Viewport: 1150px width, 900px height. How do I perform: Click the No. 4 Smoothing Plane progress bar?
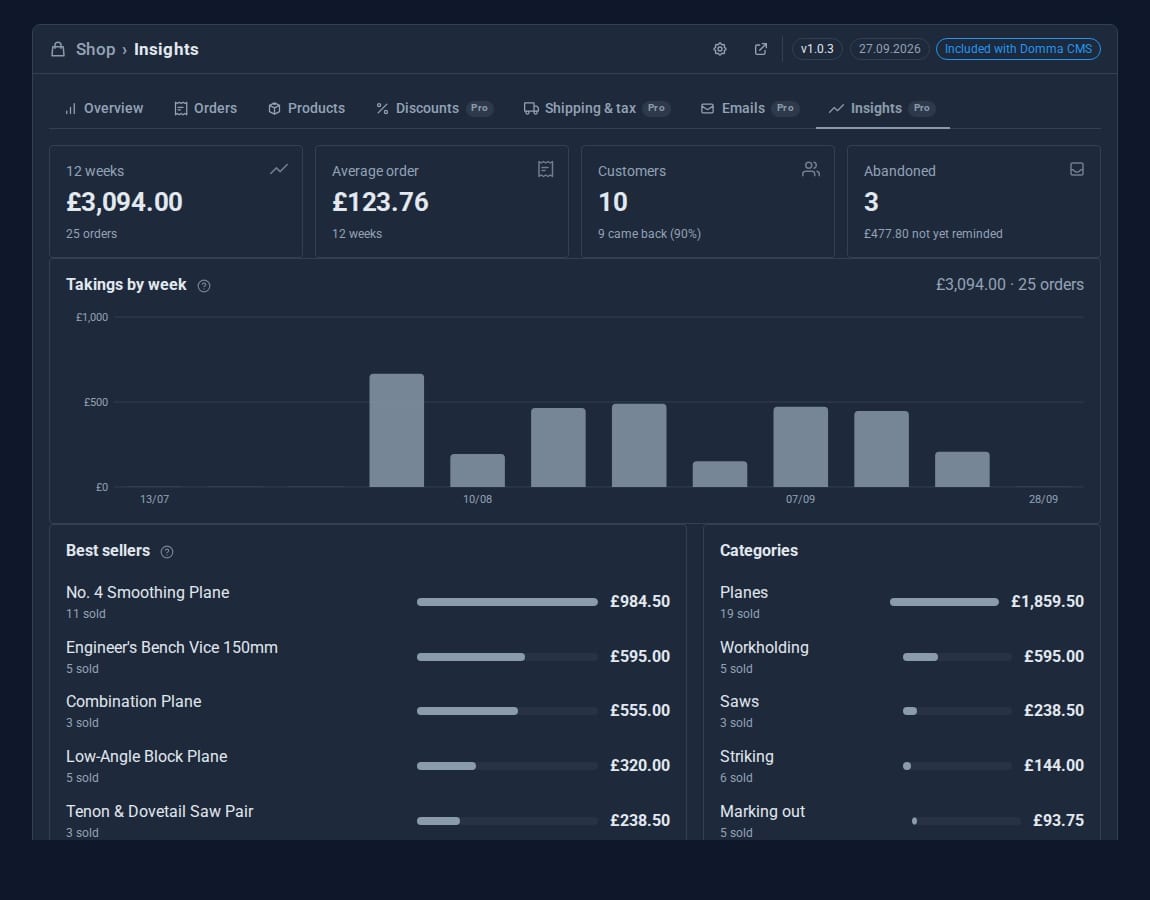coord(508,602)
